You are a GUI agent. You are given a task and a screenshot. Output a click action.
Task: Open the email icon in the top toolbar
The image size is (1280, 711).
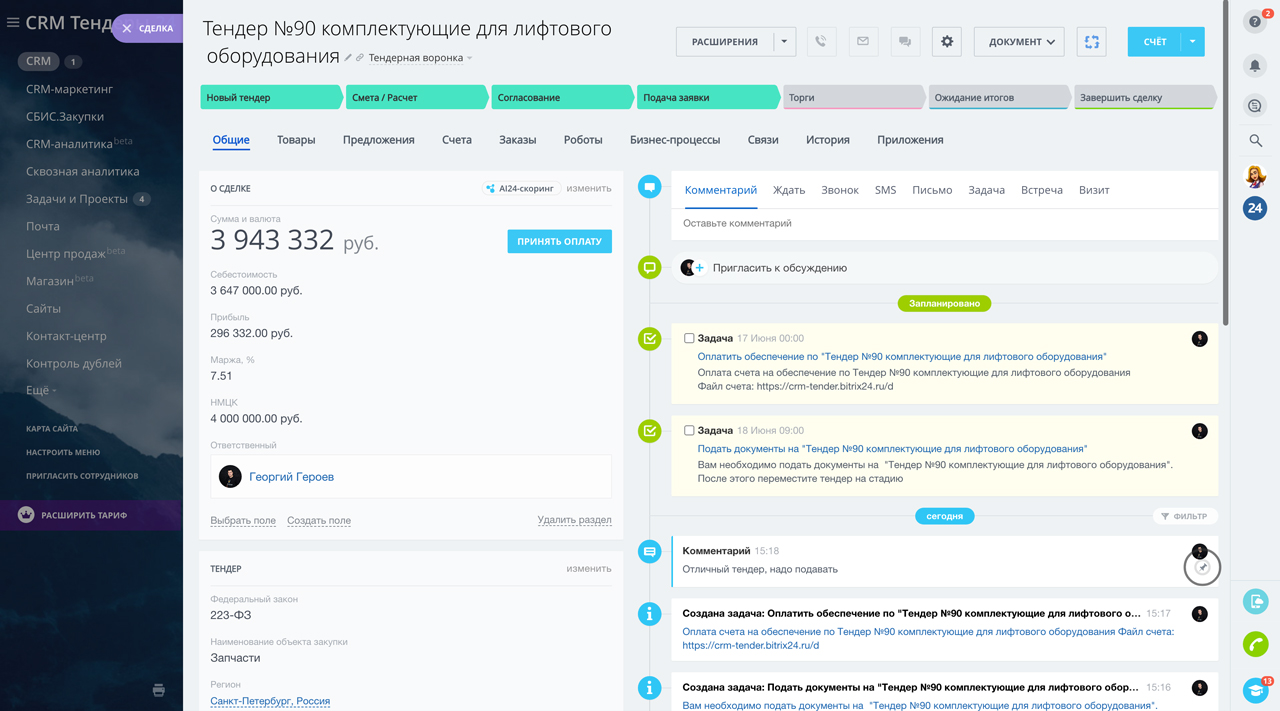[x=863, y=41]
